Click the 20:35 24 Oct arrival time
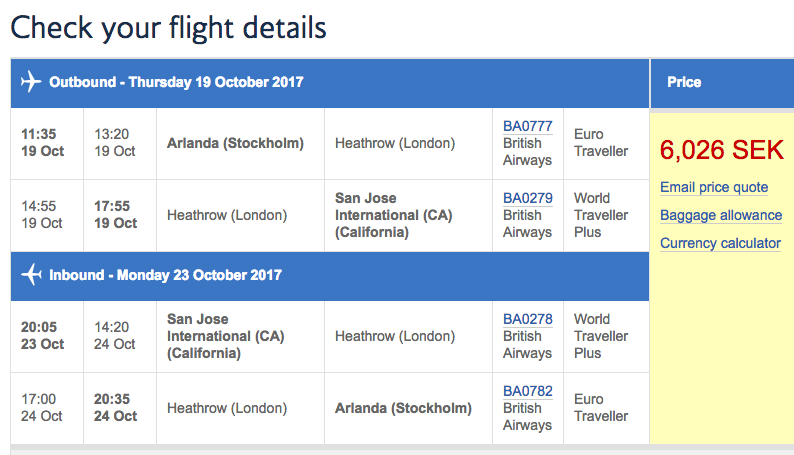This screenshot has height=455, width=794. (x=115, y=407)
